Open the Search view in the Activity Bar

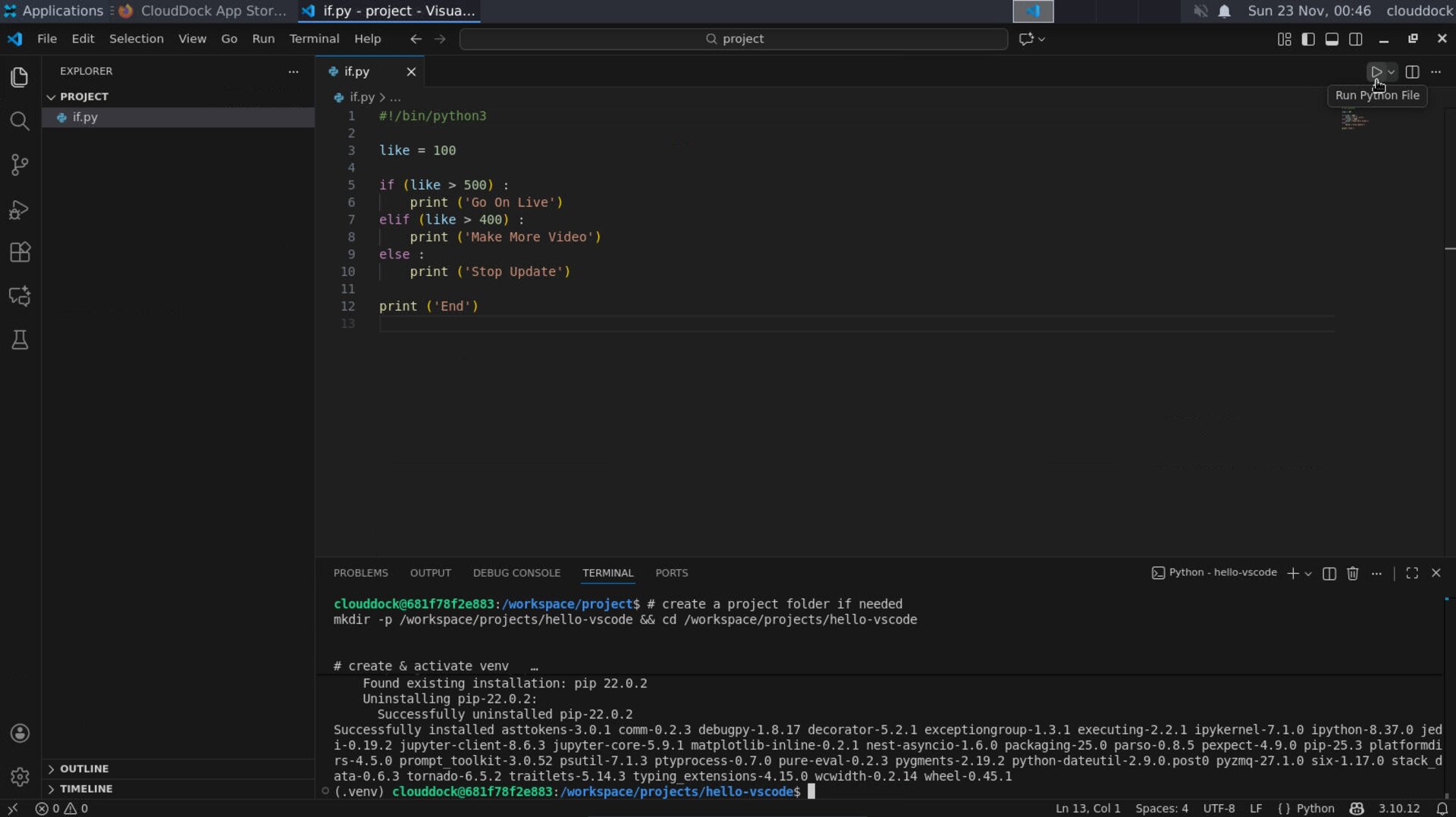click(x=19, y=121)
